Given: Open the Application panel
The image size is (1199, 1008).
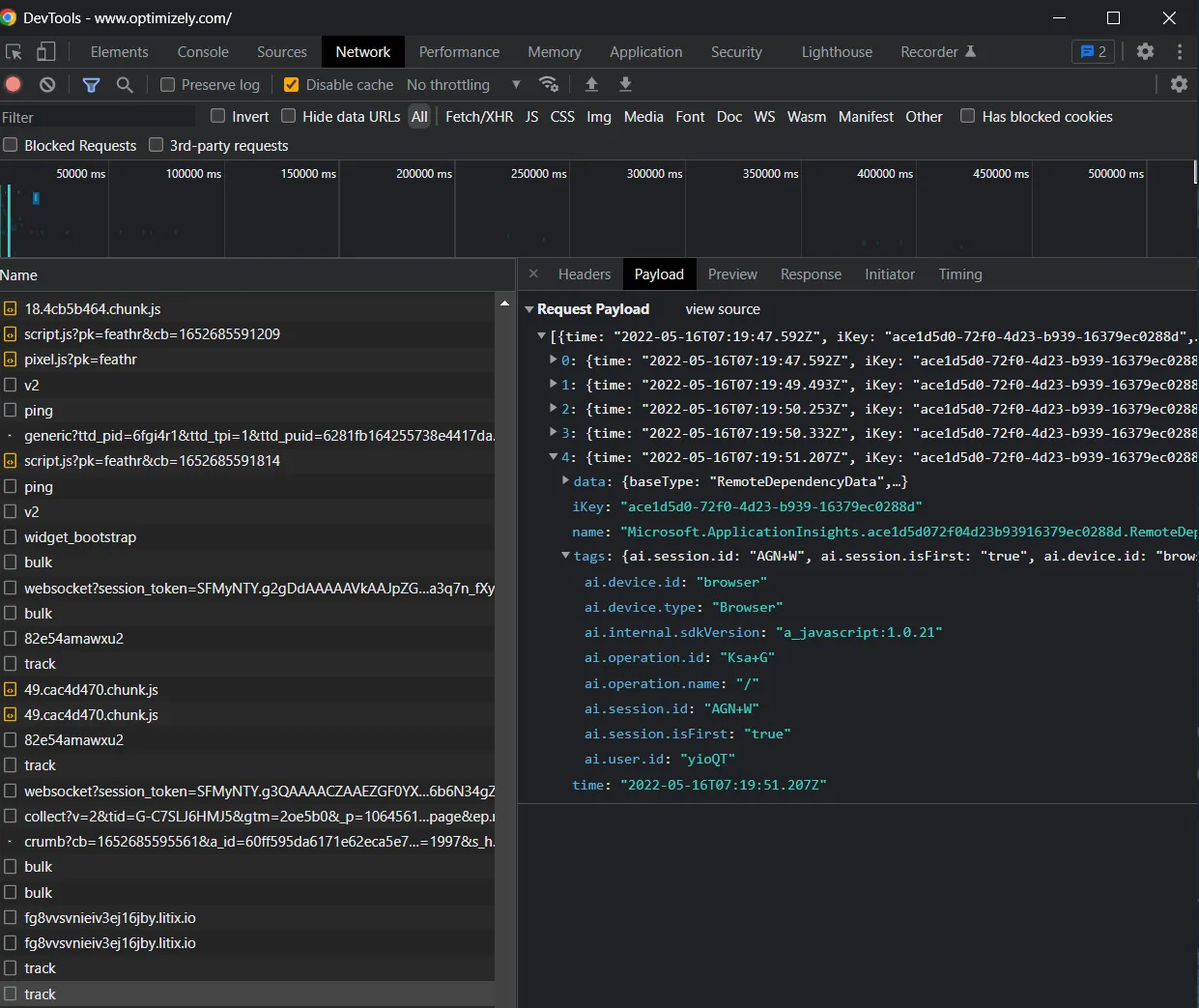Looking at the screenshot, I should (x=645, y=52).
